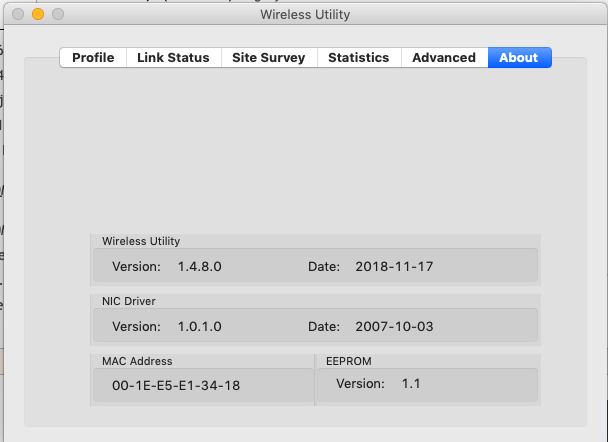
Task: Click the EEPROM section heading
Action: pyautogui.click(x=349, y=361)
